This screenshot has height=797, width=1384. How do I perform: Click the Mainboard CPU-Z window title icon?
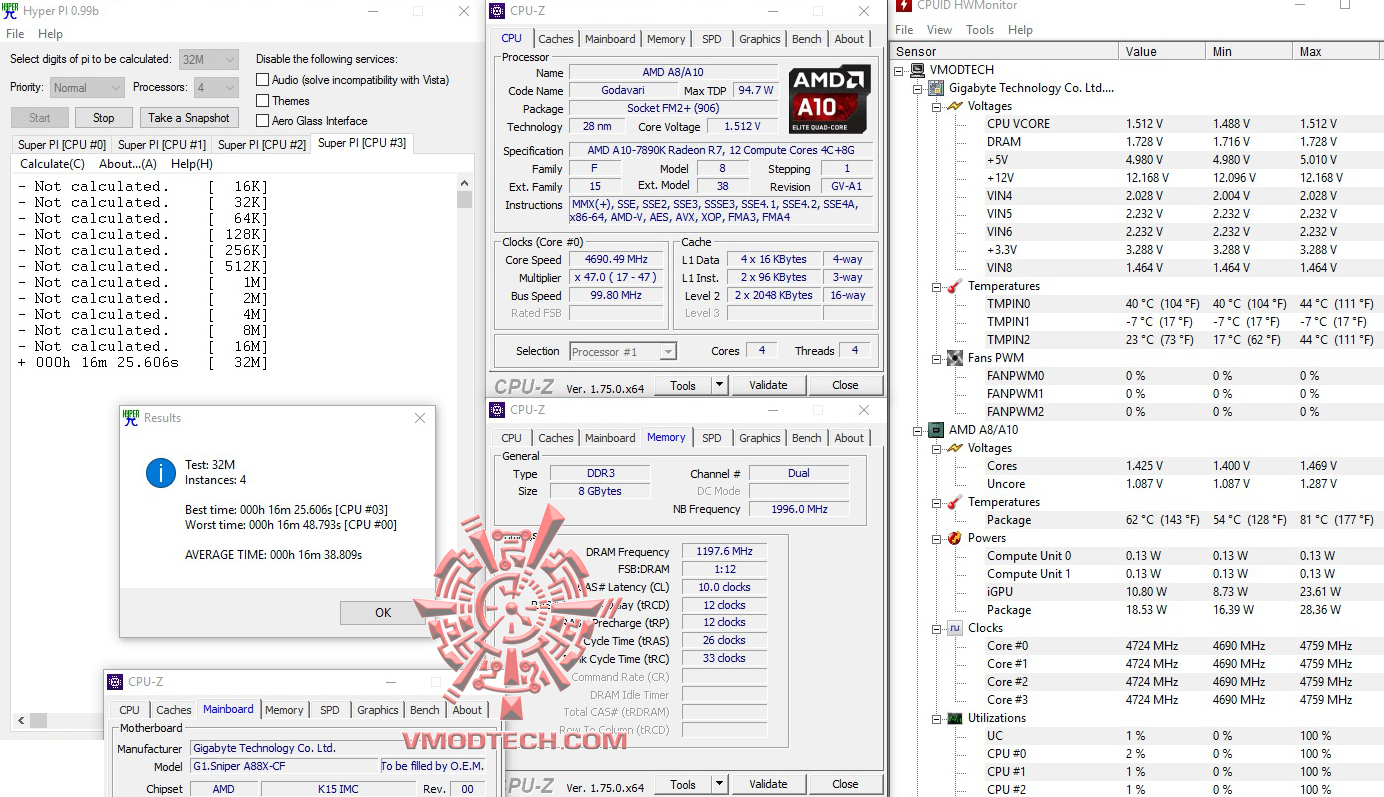pos(116,682)
